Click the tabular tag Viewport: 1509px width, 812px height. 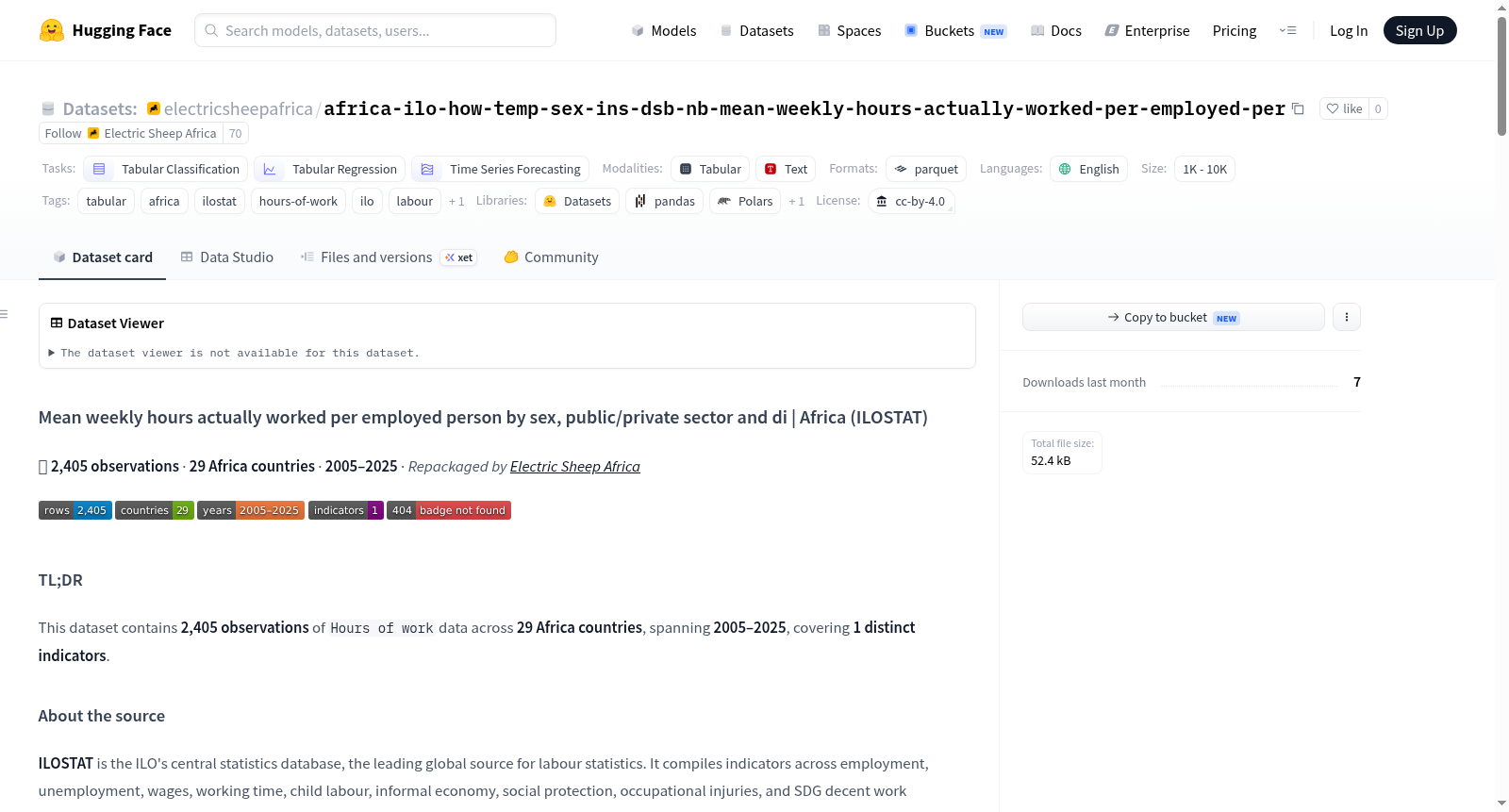point(106,201)
